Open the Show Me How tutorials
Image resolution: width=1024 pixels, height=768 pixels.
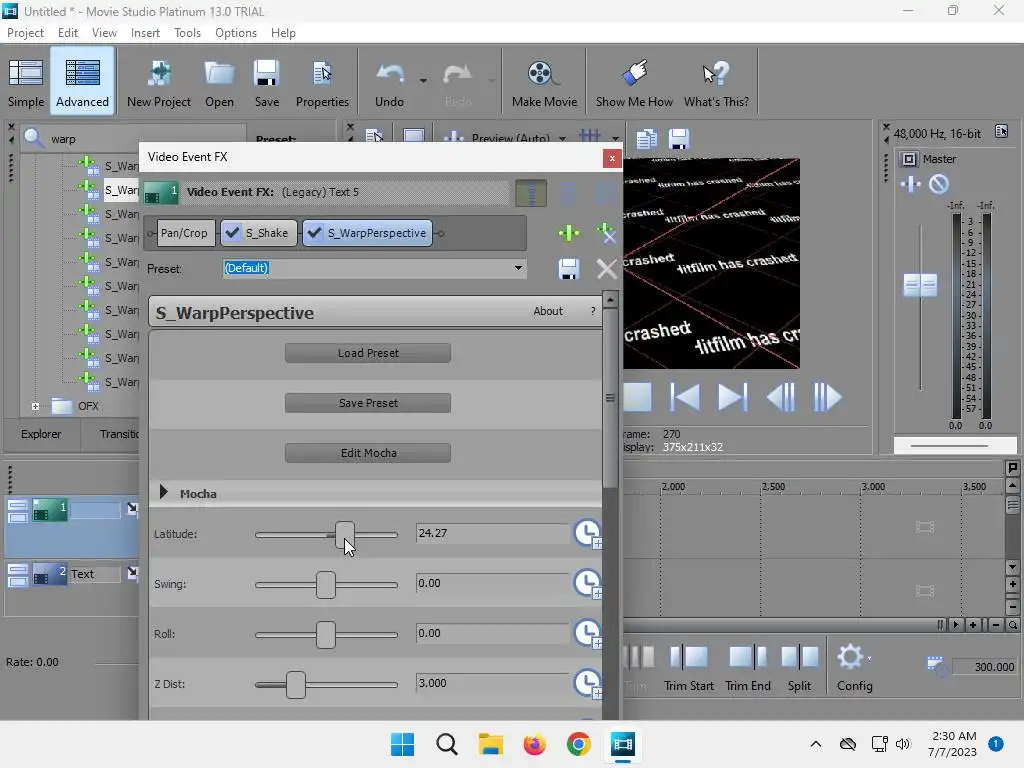(x=634, y=82)
